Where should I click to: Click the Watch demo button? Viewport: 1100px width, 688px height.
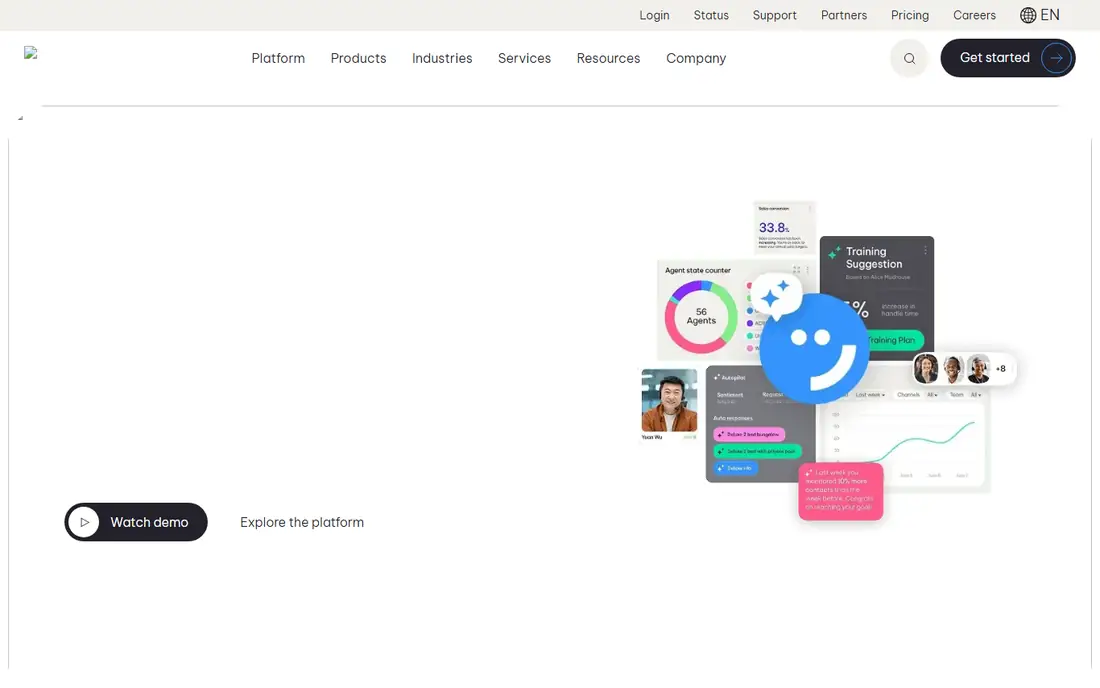click(x=136, y=522)
